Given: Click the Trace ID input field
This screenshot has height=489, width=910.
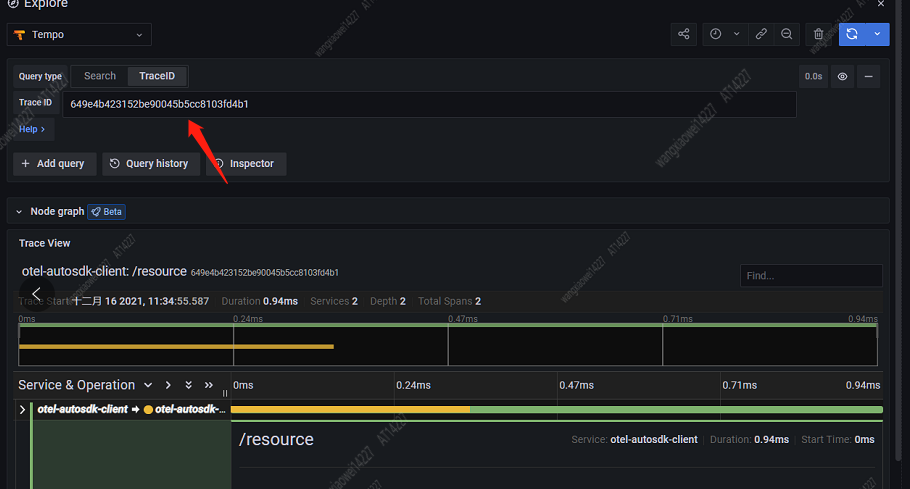Looking at the screenshot, I should (x=429, y=104).
